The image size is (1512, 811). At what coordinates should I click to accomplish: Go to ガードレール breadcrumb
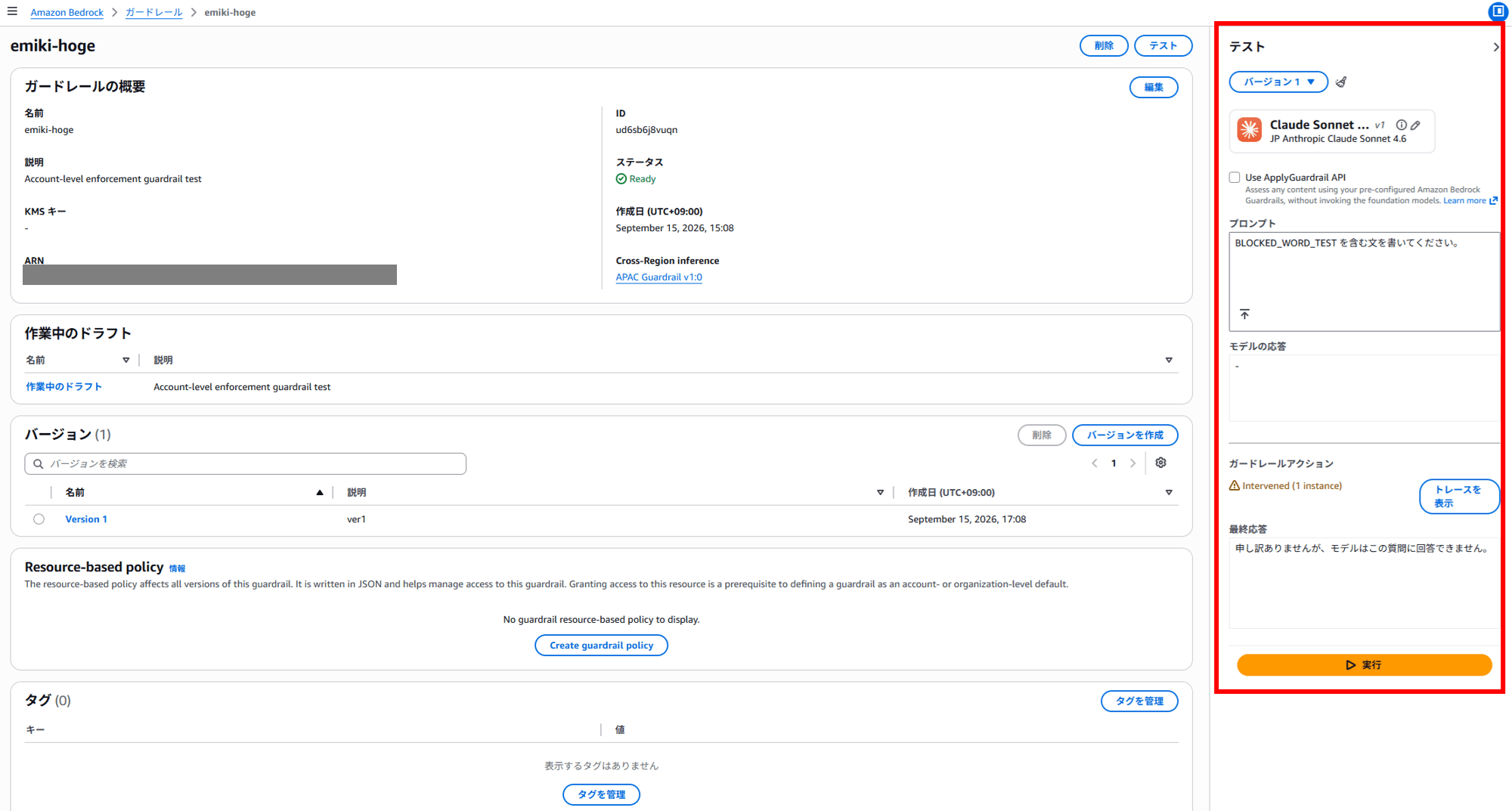153,12
